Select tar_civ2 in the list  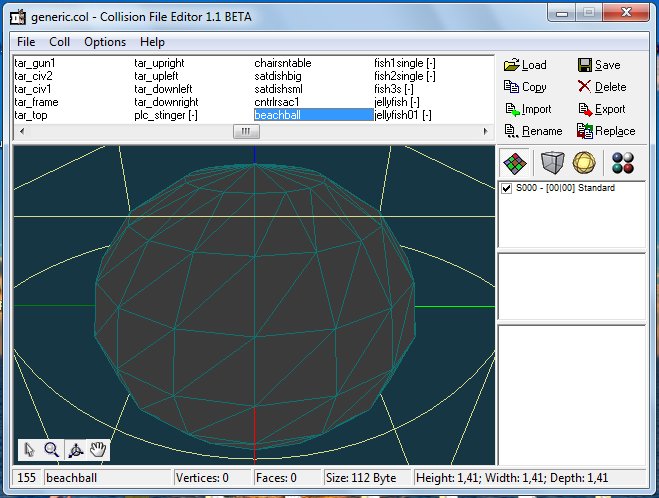(x=34, y=76)
